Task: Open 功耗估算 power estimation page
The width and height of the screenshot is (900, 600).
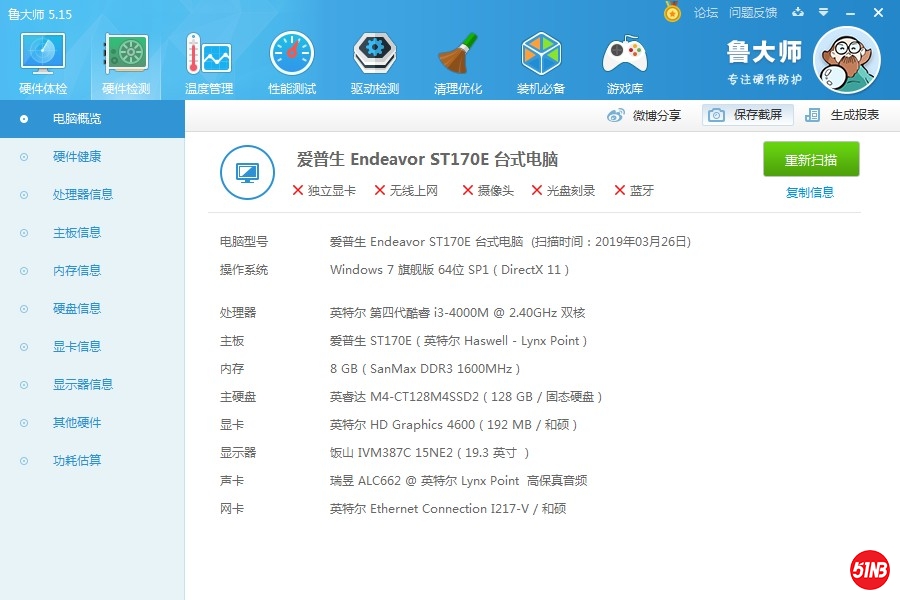Action: tap(76, 461)
